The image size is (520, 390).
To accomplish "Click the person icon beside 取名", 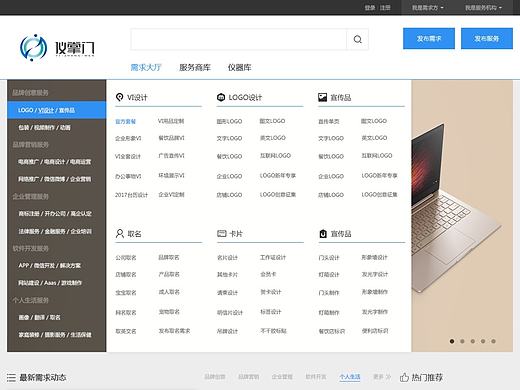I will [x=120, y=233].
